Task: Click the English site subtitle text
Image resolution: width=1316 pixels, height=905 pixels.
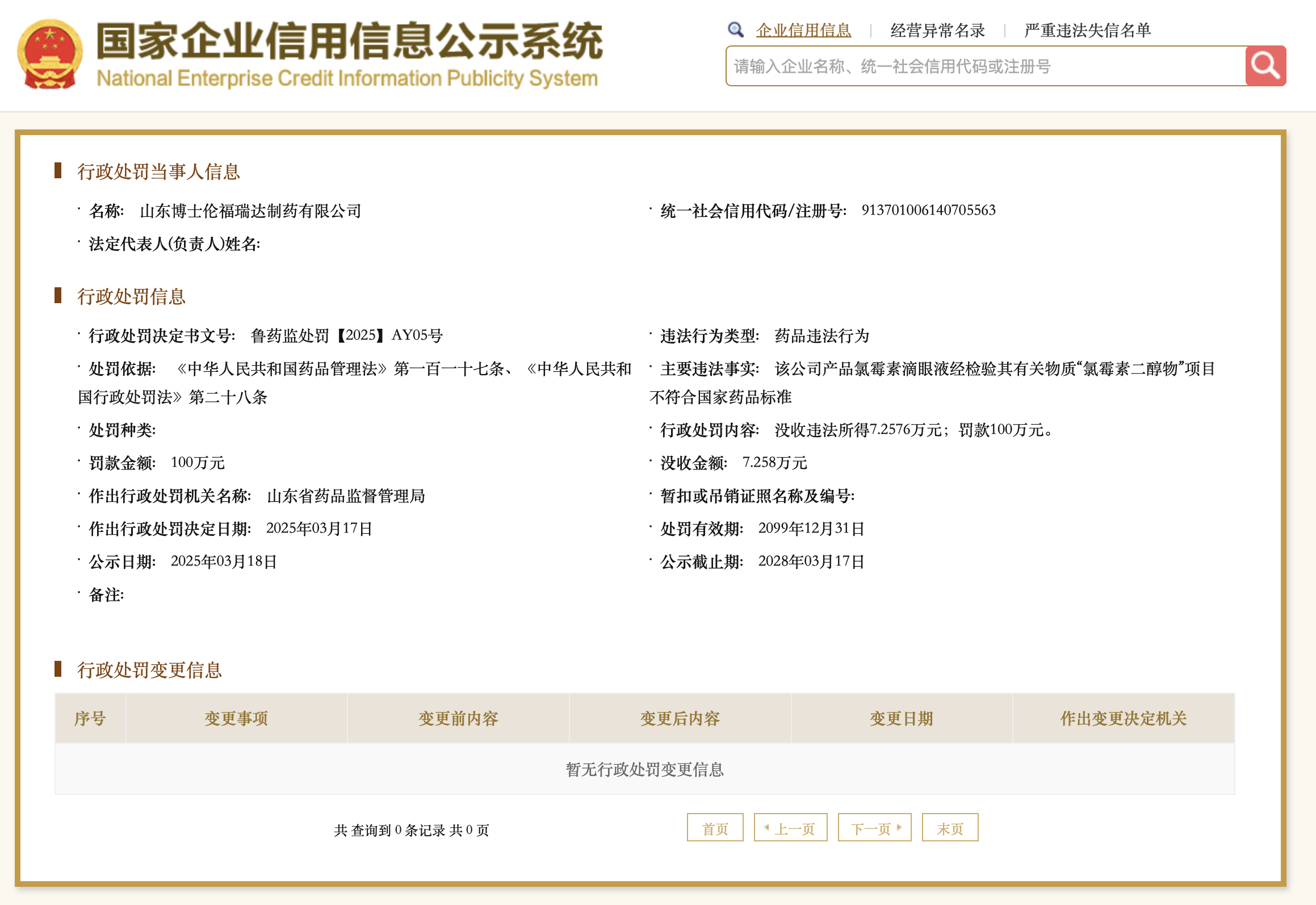Action: (347, 78)
